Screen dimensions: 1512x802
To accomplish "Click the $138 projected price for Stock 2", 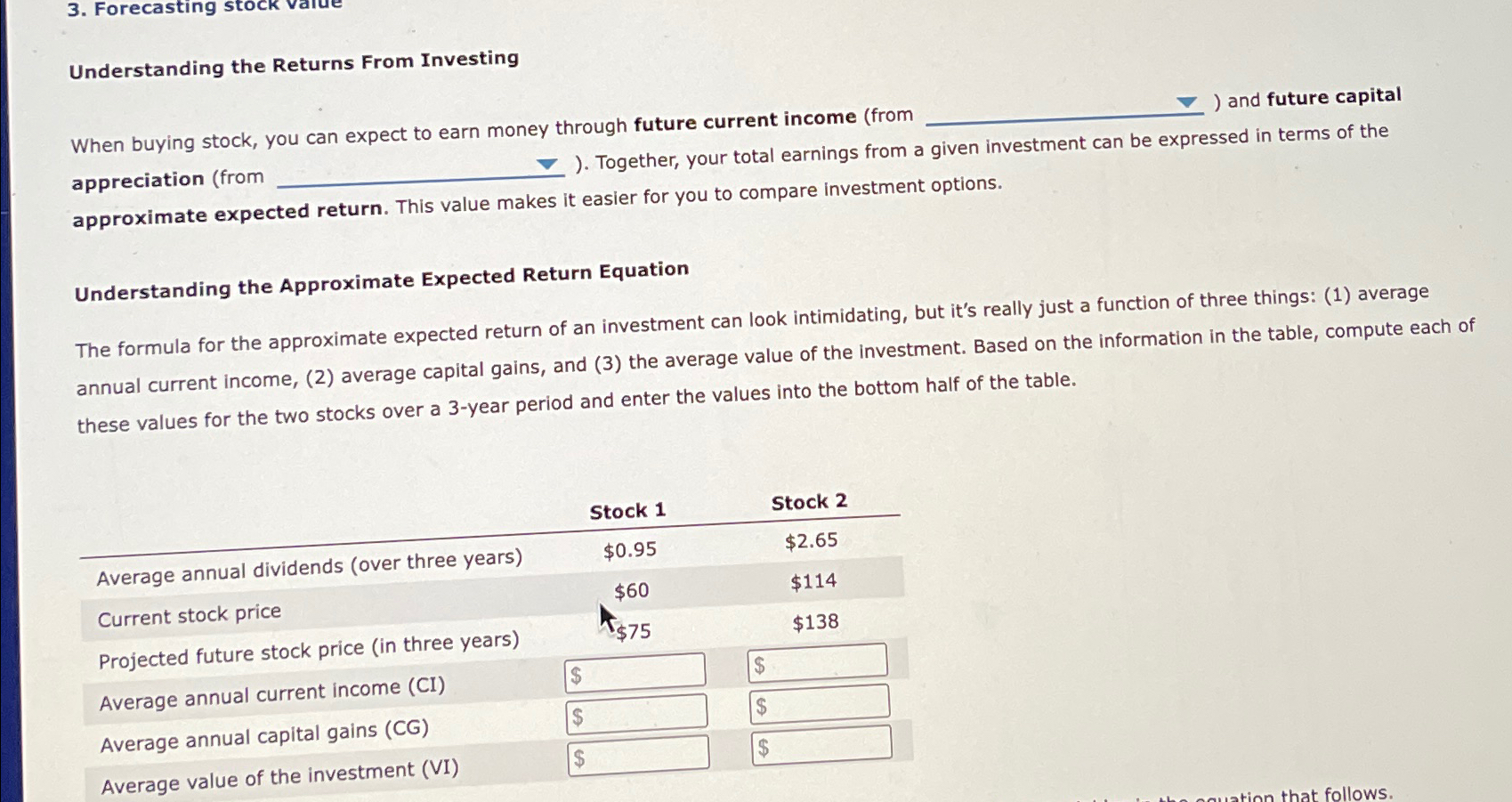I will click(x=814, y=621).
